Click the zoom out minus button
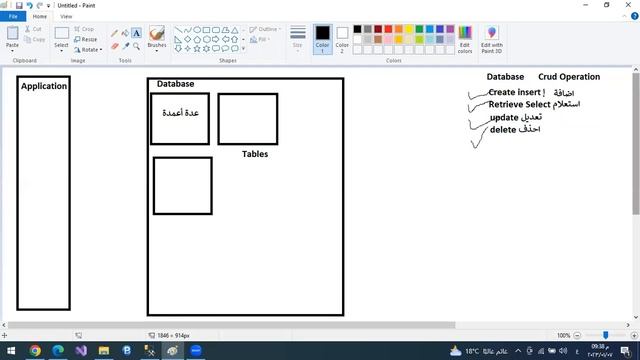This screenshot has width=640, height=360. point(577,335)
